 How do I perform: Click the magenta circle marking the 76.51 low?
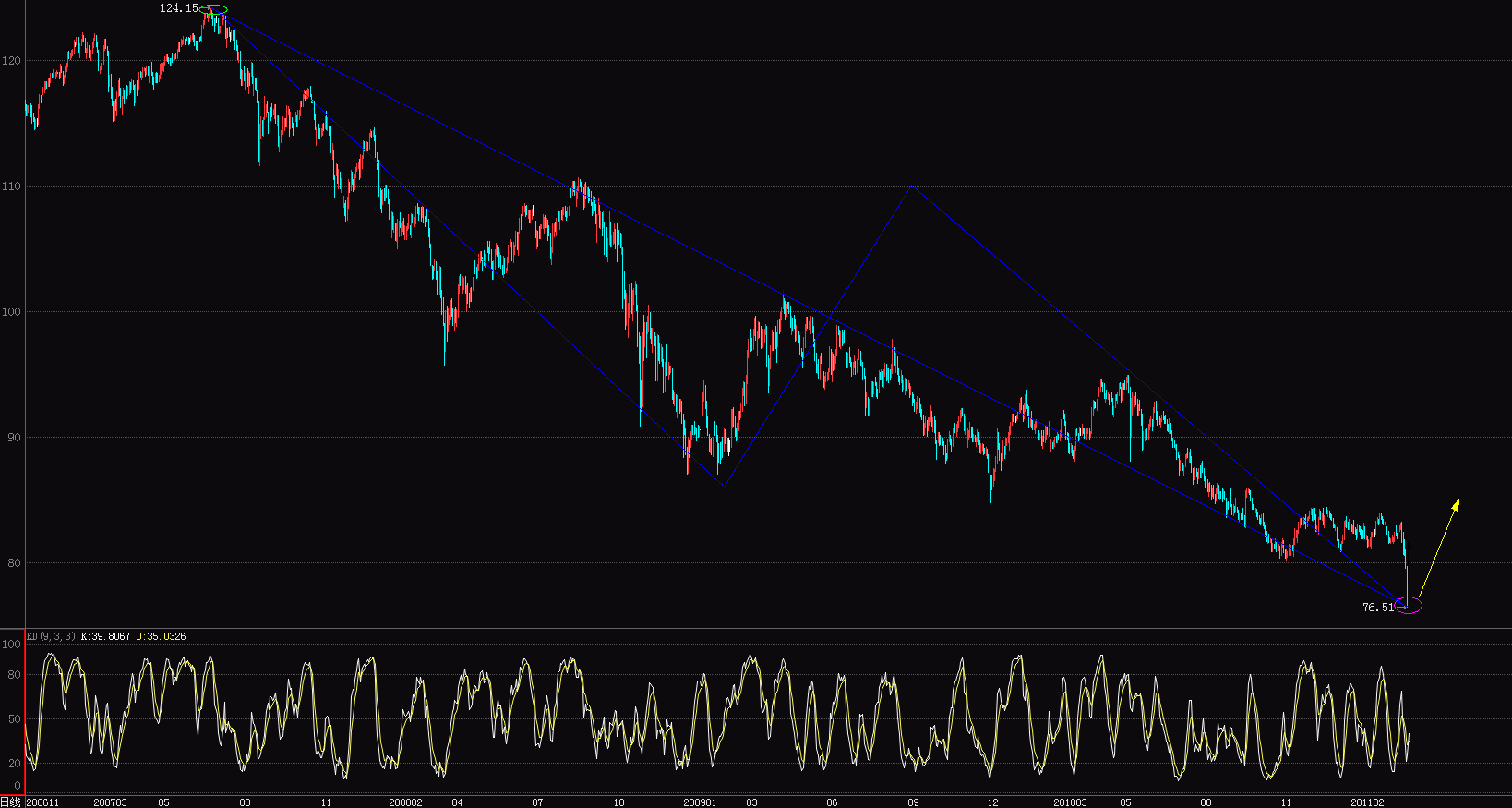coord(1409,606)
